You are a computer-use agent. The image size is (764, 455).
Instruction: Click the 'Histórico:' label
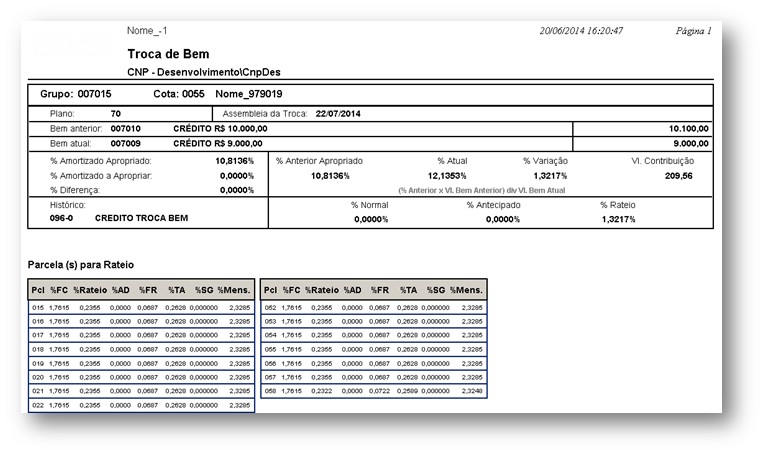[68, 205]
